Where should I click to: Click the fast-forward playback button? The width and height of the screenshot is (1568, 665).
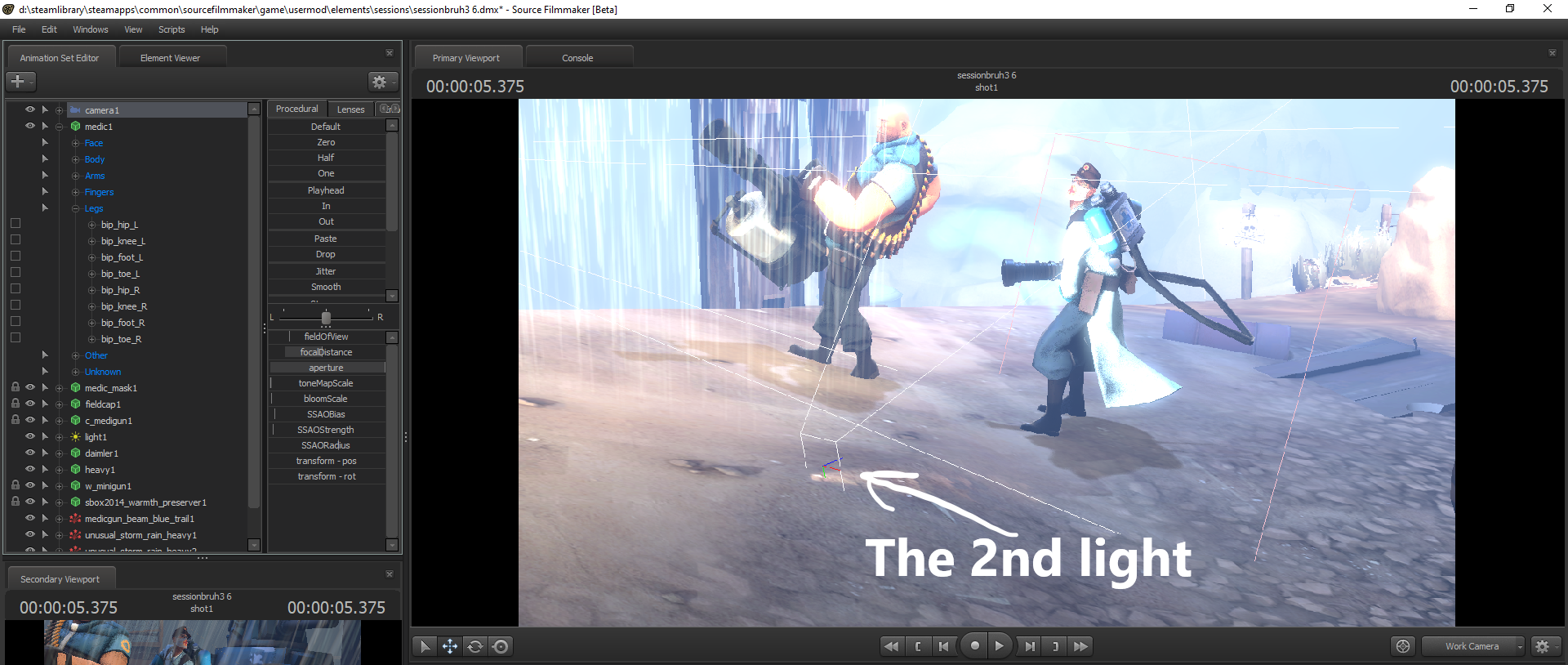pyautogui.click(x=1081, y=646)
